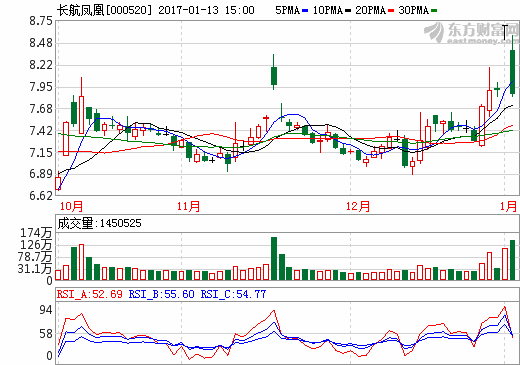Screen dimensions: 520x365
Task: Click the 6.62 price axis label
Action: coord(41,196)
